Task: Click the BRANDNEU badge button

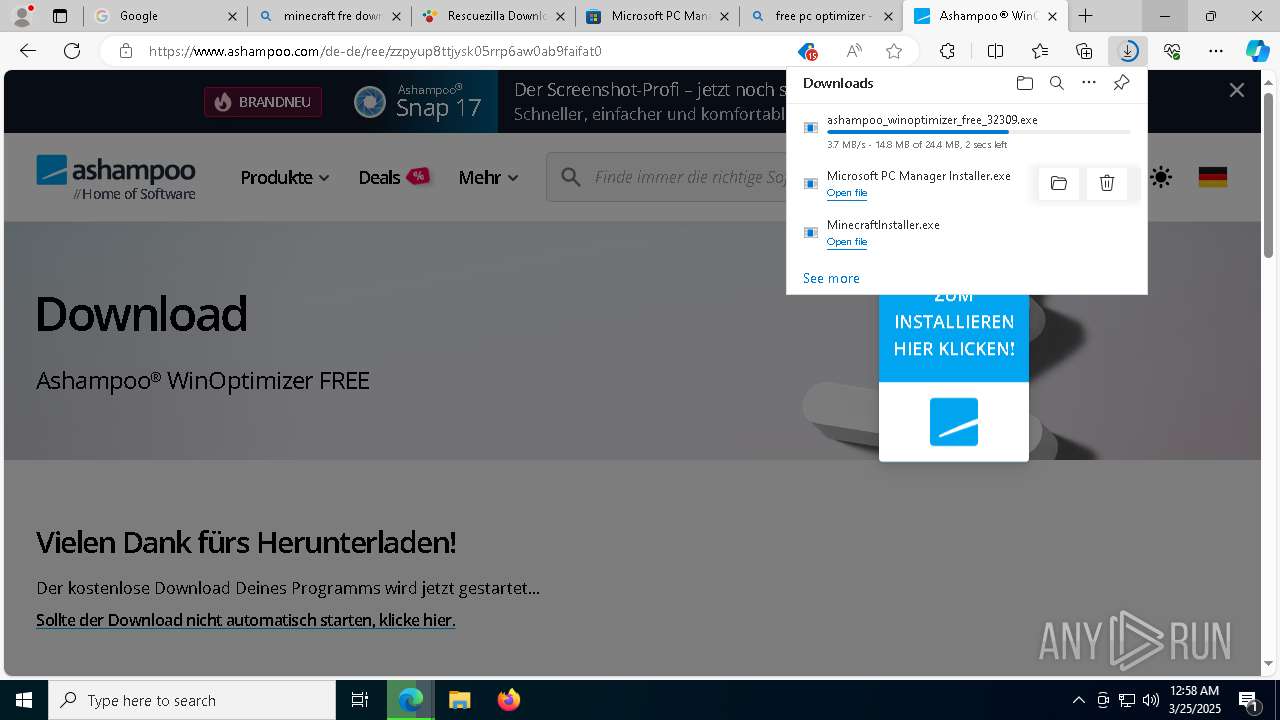Action: (x=263, y=102)
